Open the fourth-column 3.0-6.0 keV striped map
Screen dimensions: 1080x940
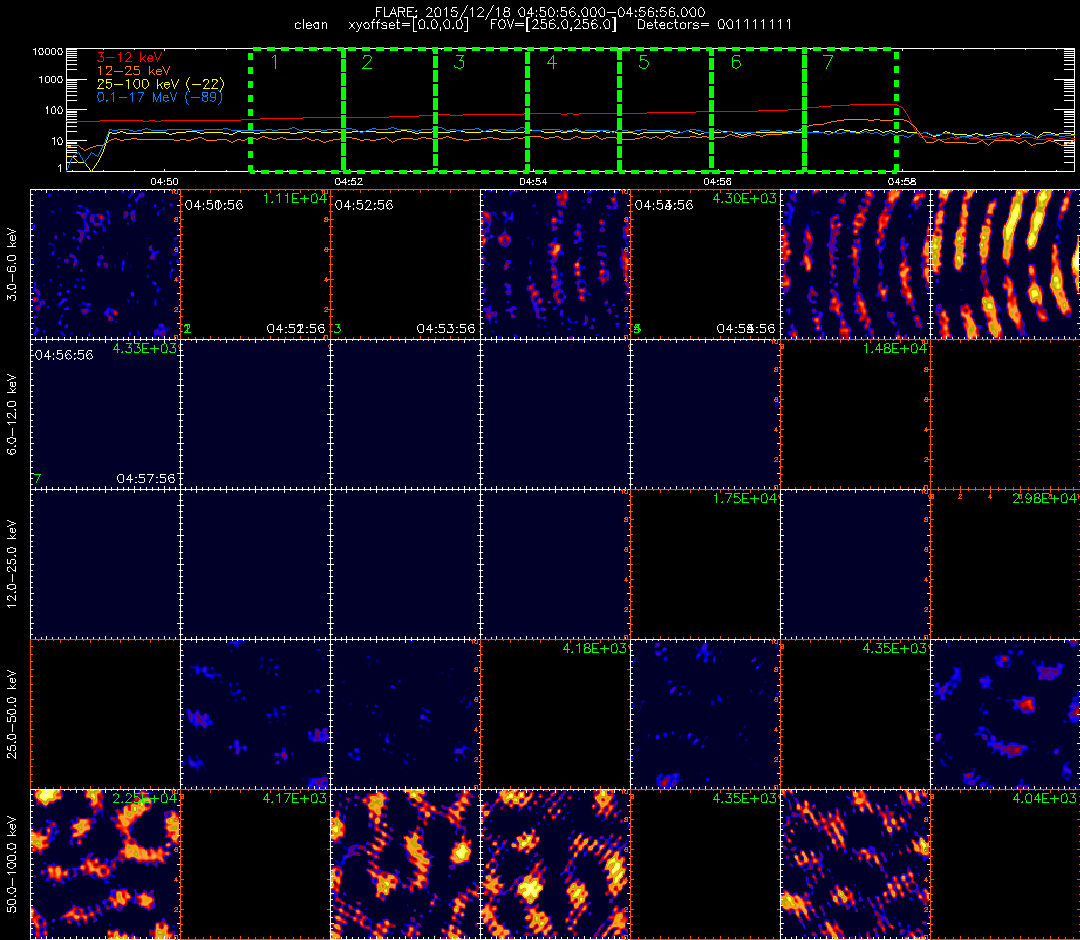coord(556,264)
